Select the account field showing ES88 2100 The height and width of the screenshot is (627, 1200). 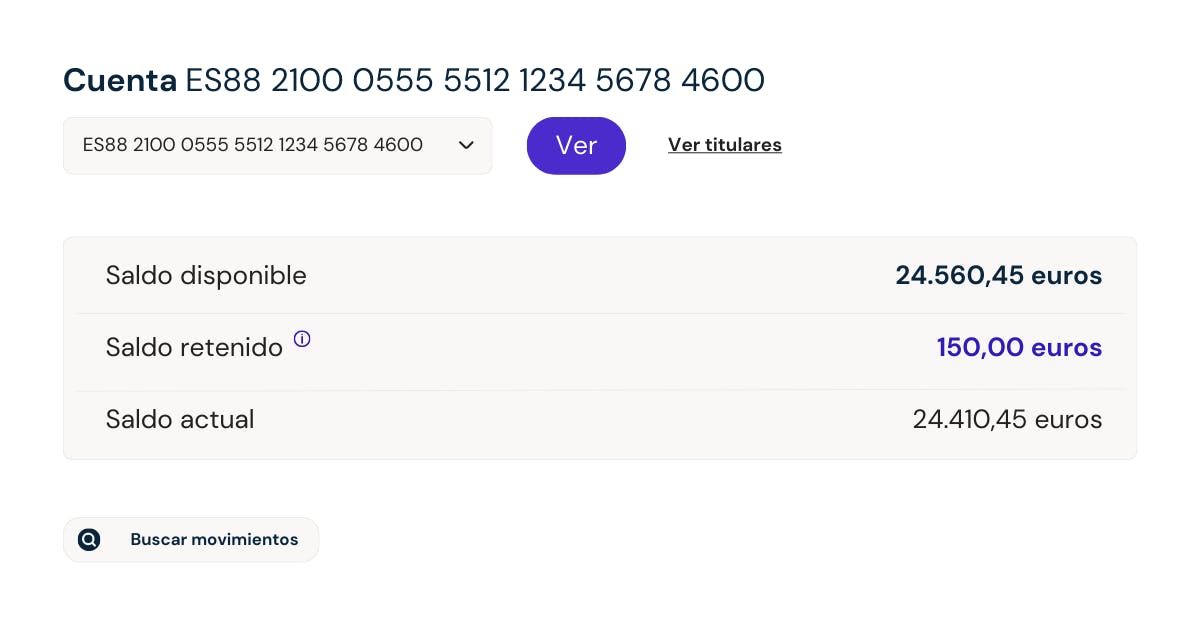[x=253, y=145]
